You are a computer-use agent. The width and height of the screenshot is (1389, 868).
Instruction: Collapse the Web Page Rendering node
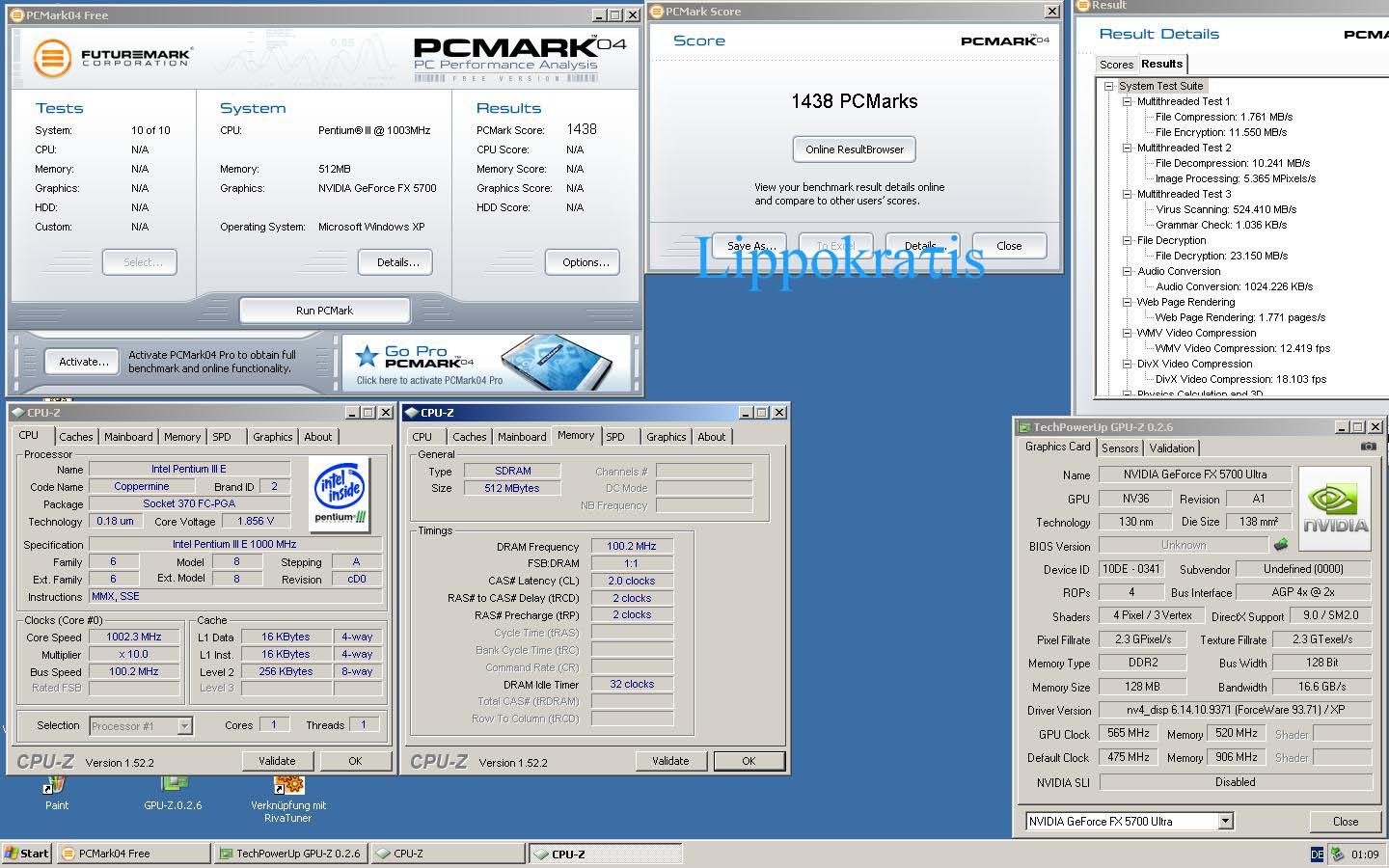(x=1127, y=302)
